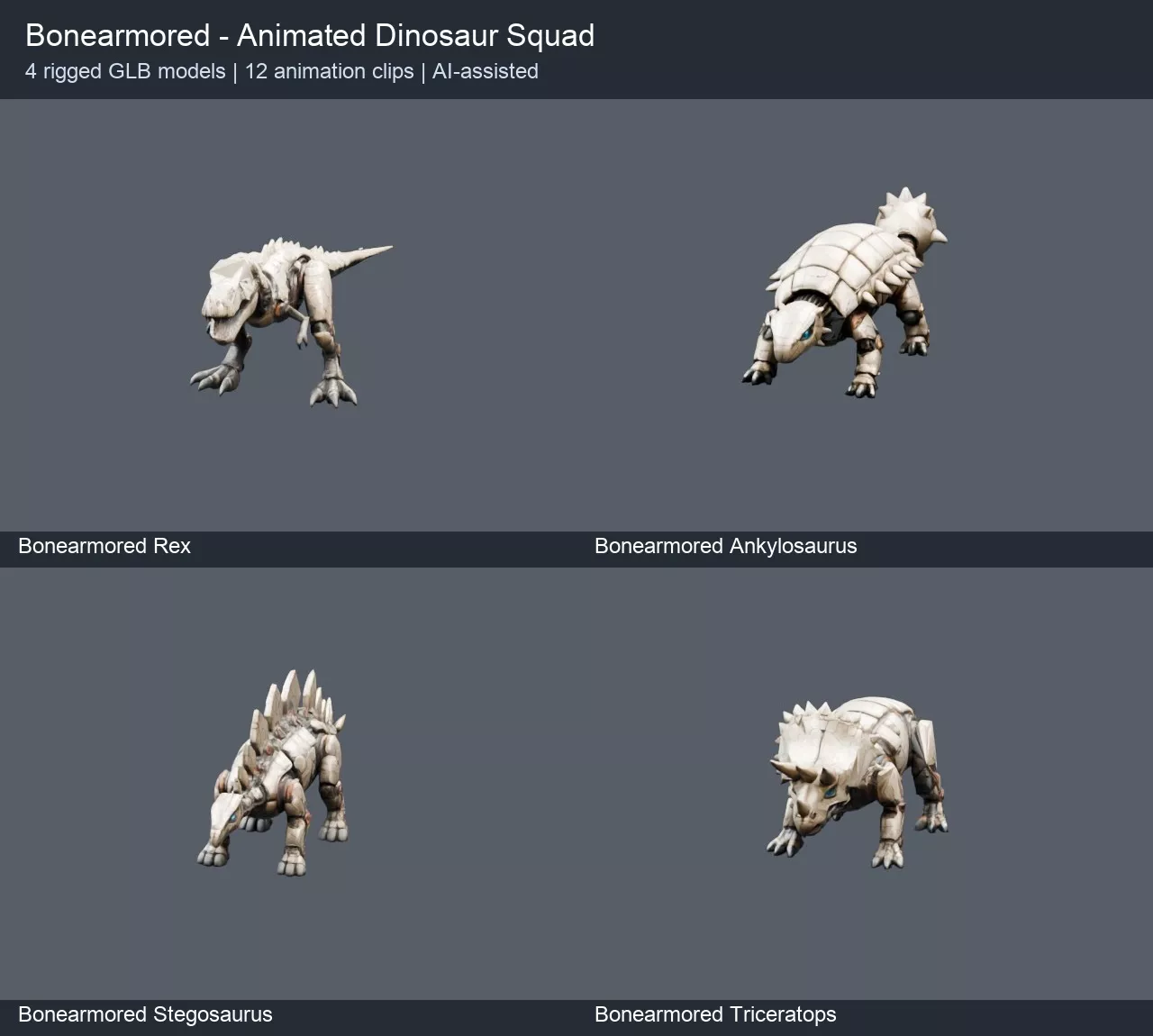The image size is (1153, 1036).
Task: Click the subtitle '4 rigged GLB models | 12 animation clips | AI-assisted'
Action: point(282,71)
